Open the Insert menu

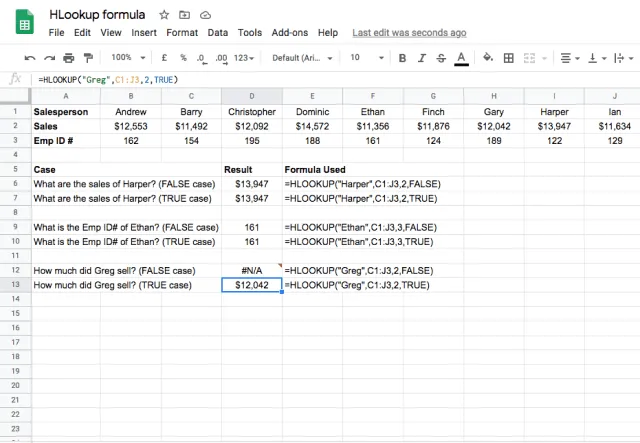144,33
